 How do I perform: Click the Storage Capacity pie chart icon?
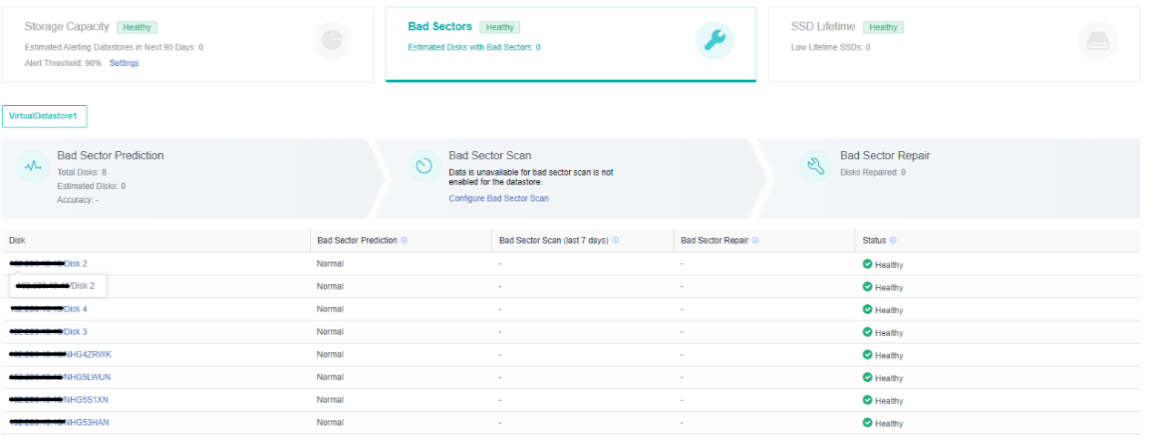pos(331,41)
